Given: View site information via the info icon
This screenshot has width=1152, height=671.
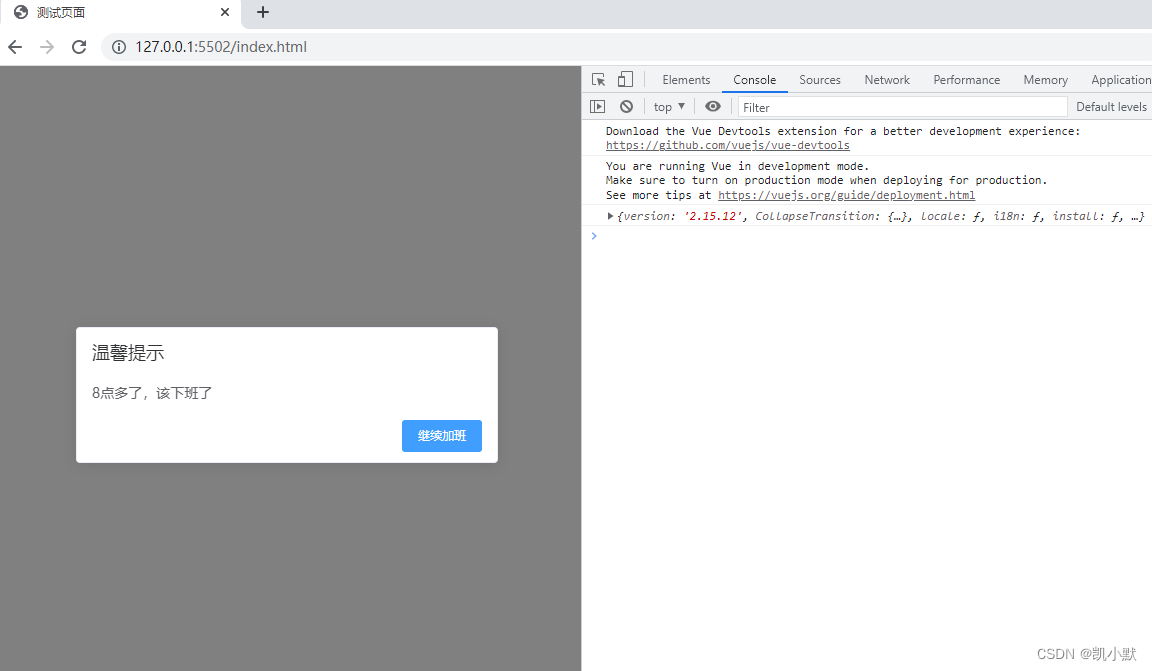Looking at the screenshot, I should click(x=119, y=46).
